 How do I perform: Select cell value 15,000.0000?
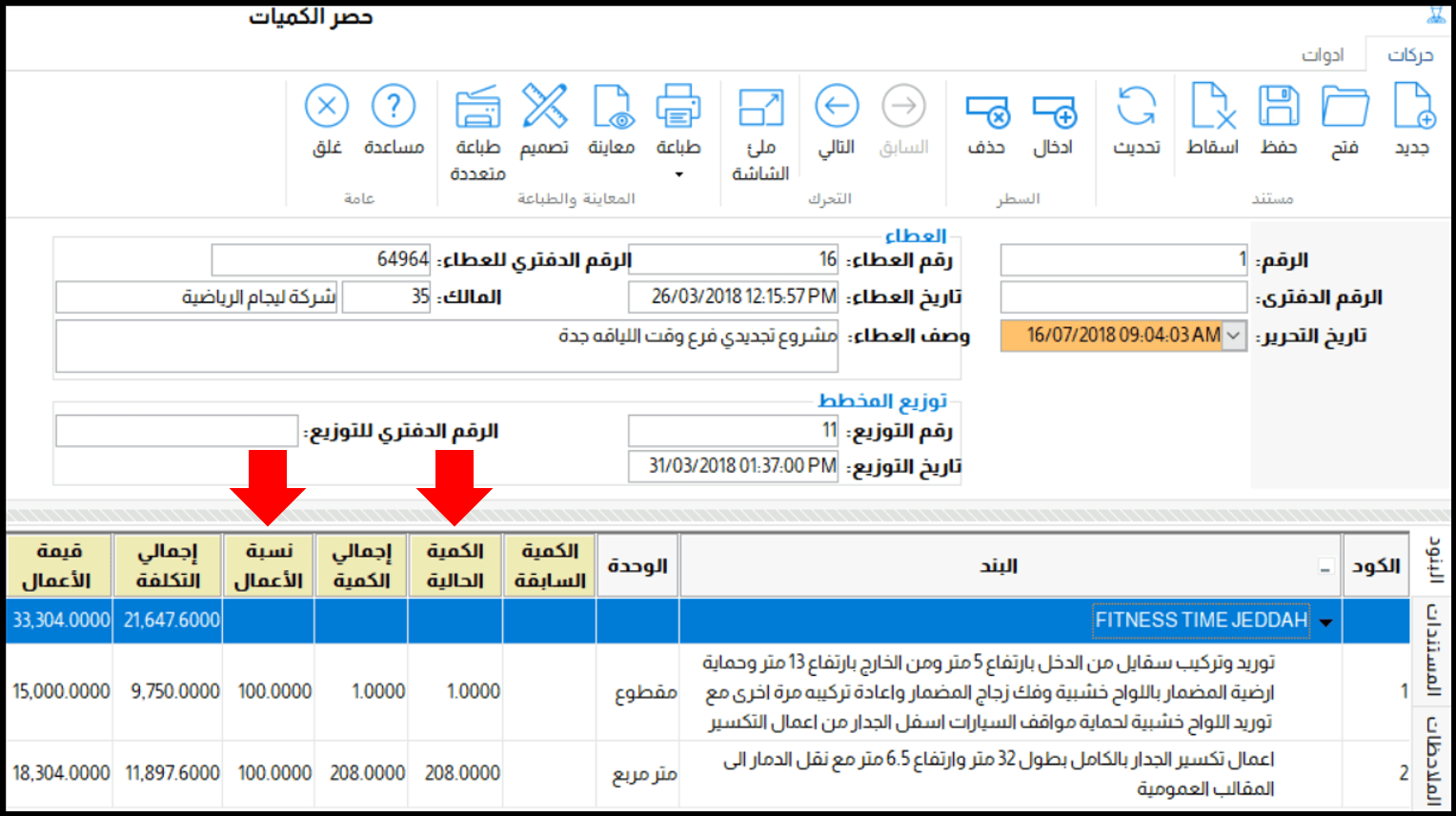pyautogui.click(x=61, y=691)
